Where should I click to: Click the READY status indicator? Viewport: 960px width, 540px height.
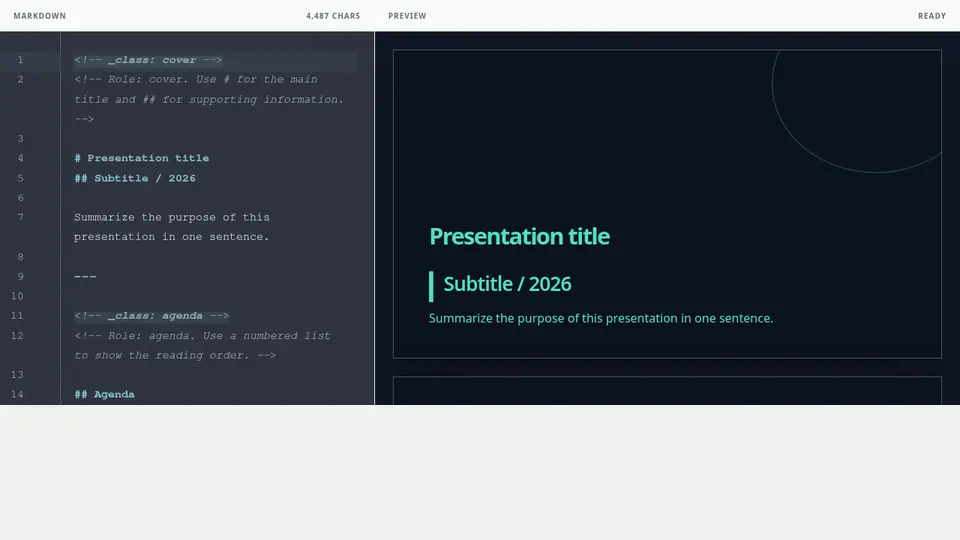pos(932,16)
